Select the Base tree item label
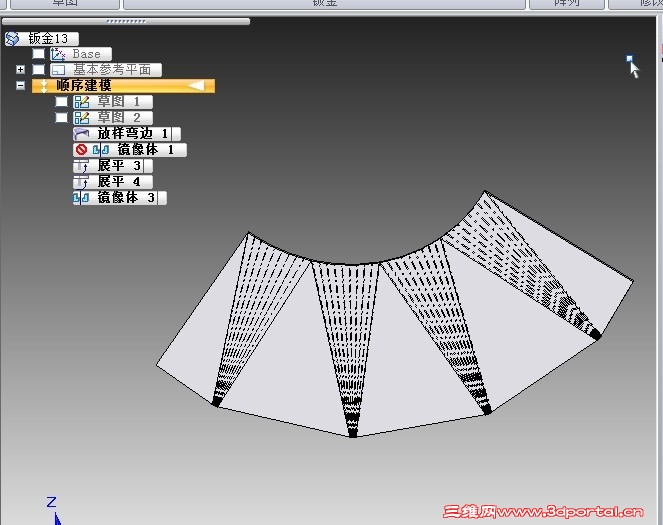The height and width of the screenshot is (525, 663). 87,54
